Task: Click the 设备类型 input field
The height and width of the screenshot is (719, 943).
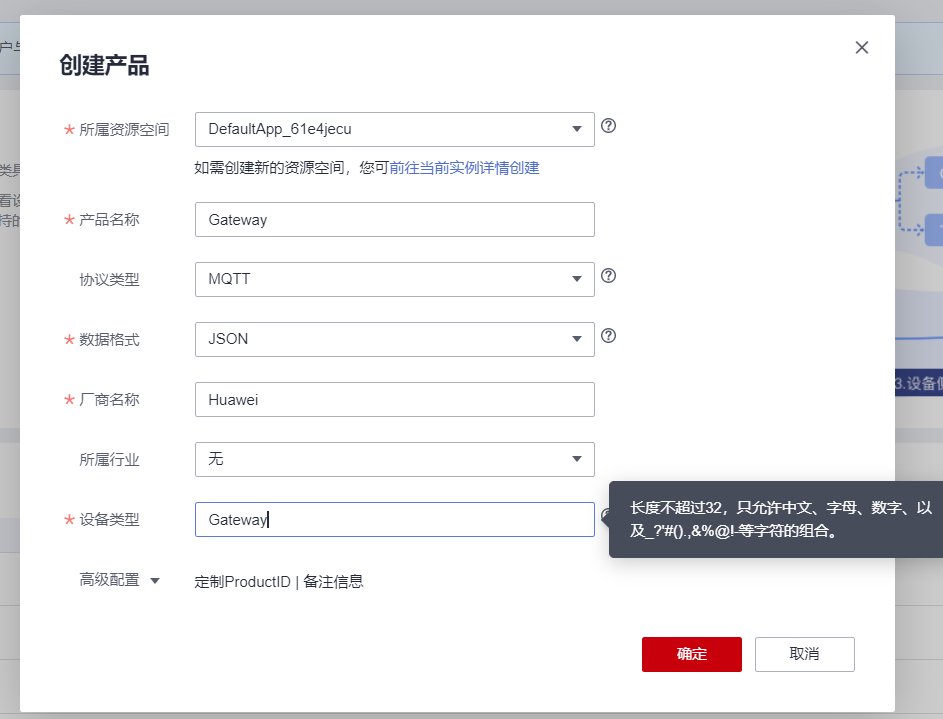Action: click(394, 519)
